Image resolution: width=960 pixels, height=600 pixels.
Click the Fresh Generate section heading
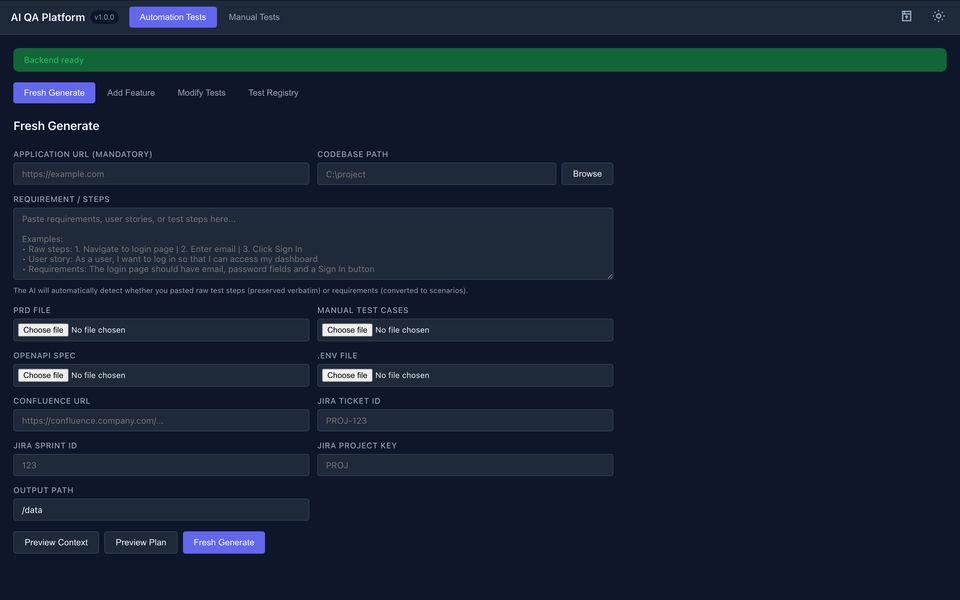[x=56, y=126]
